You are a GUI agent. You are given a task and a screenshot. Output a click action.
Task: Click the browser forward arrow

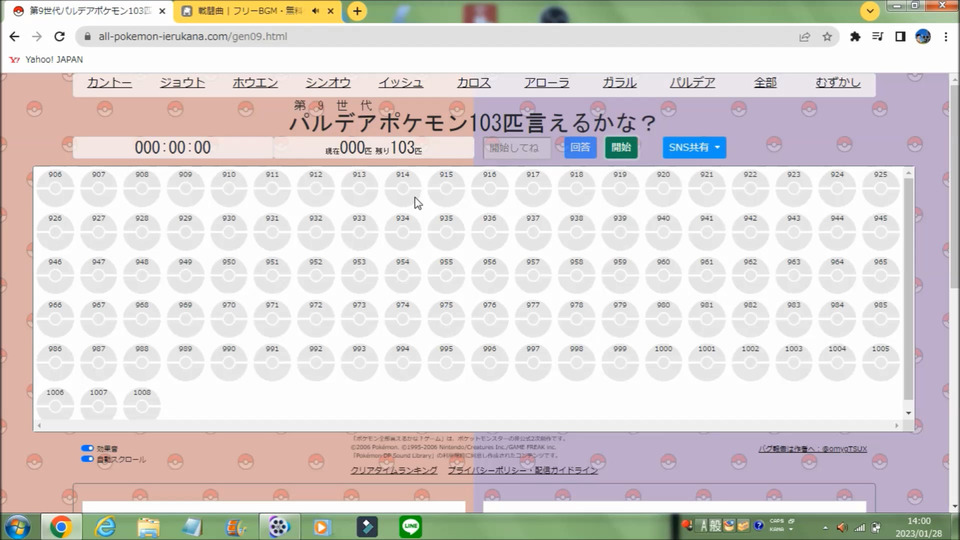37,37
